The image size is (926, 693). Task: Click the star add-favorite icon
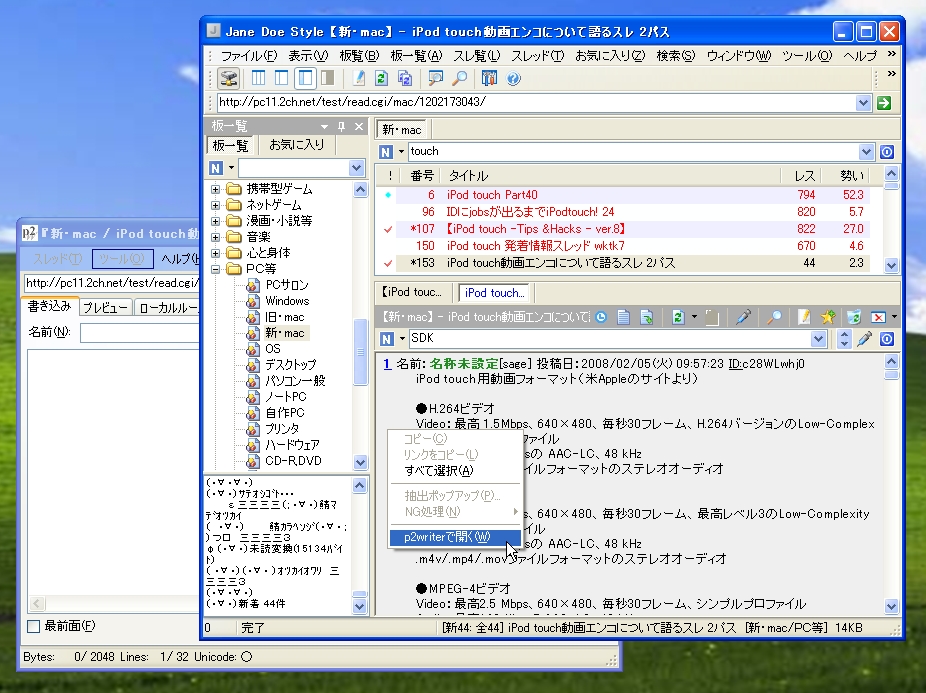point(827,317)
